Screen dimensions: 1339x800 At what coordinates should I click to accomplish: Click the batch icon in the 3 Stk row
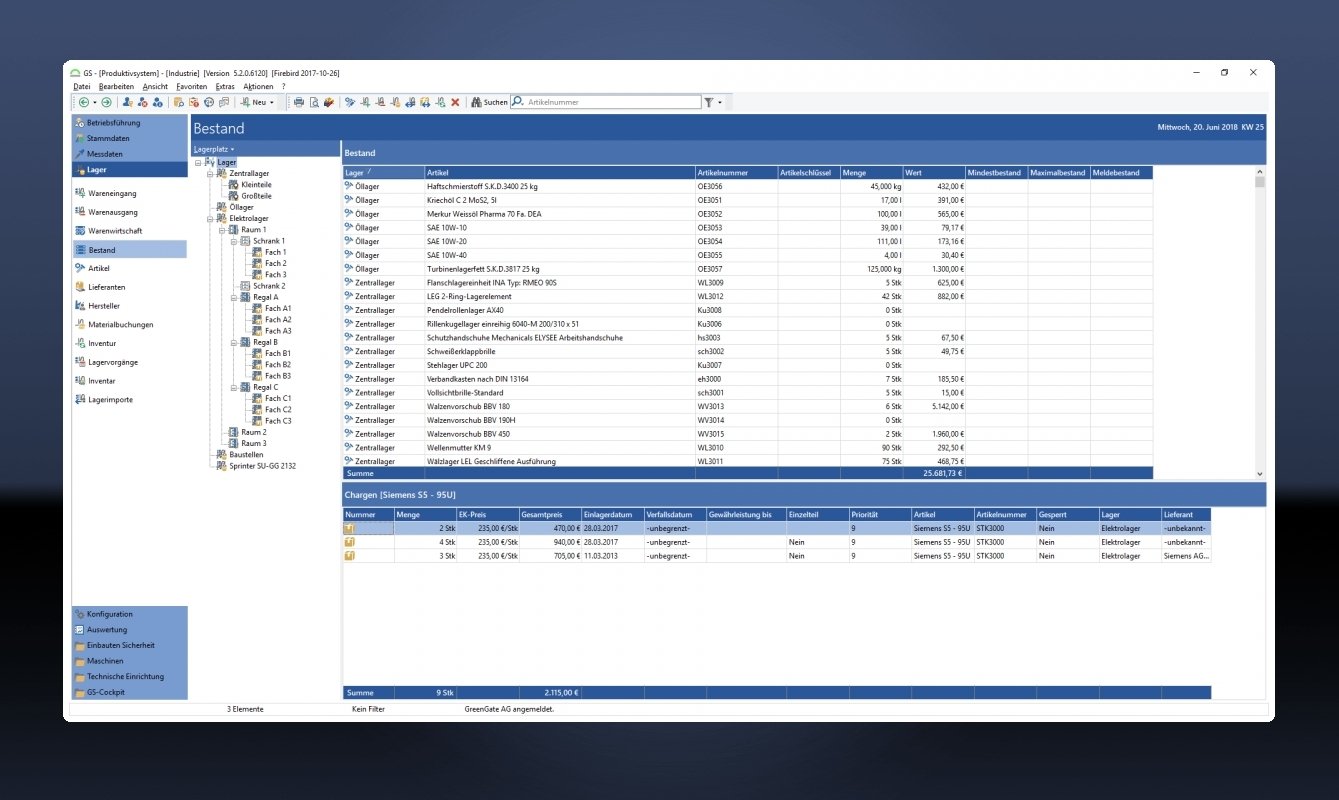pyautogui.click(x=350, y=556)
